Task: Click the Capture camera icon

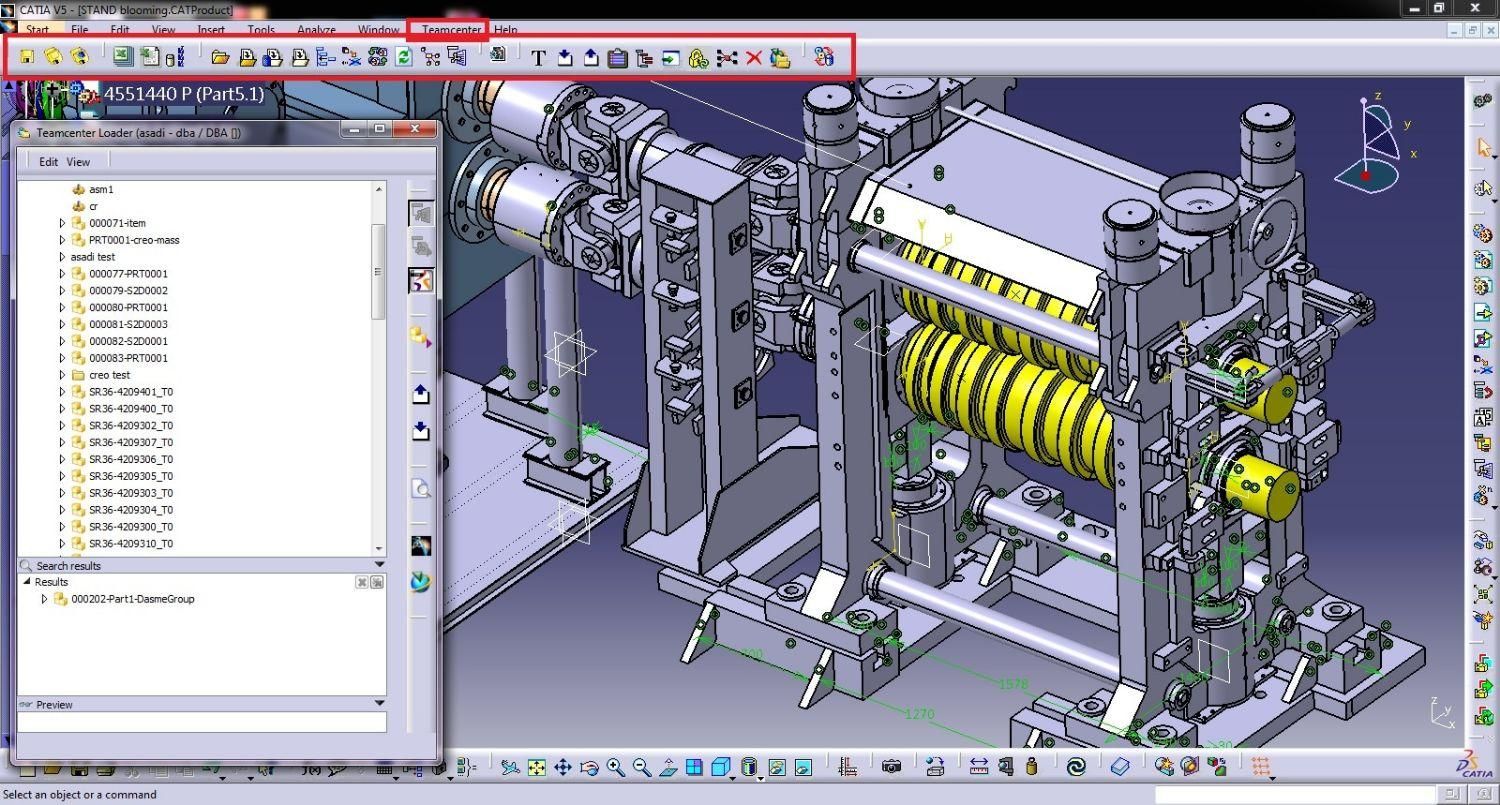Action: click(891, 767)
